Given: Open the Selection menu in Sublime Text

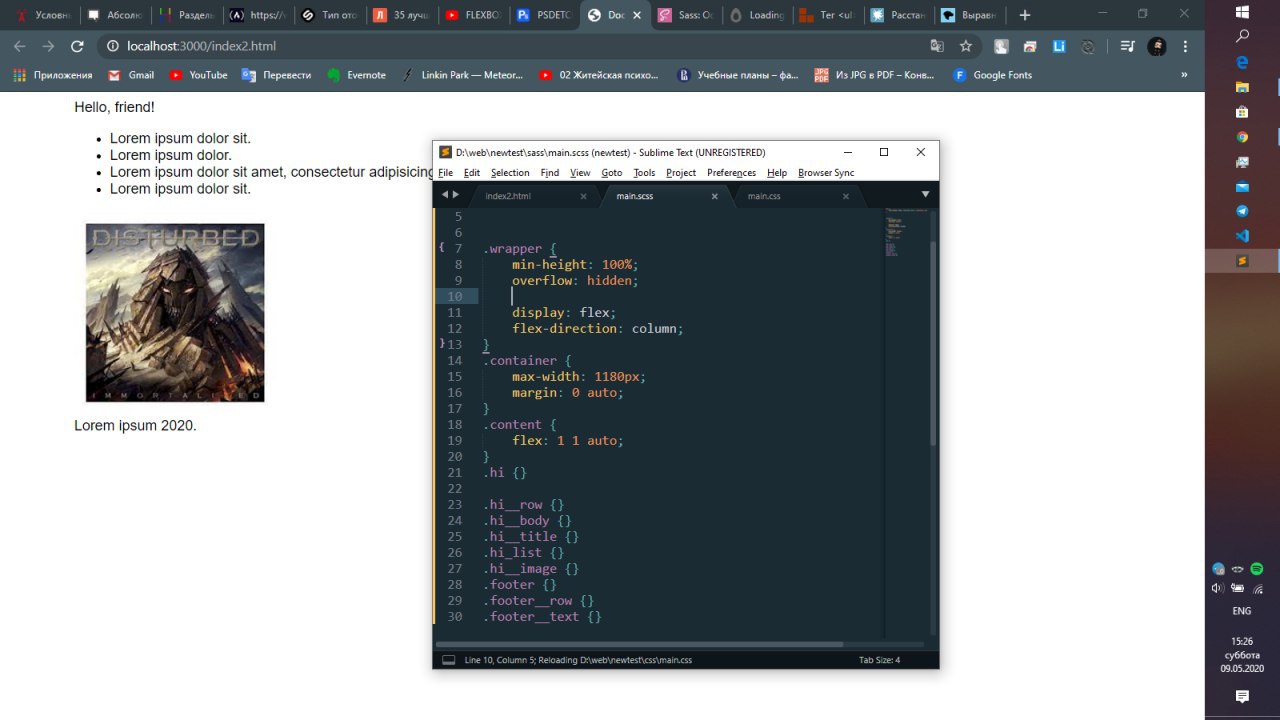Looking at the screenshot, I should pyautogui.click(x=510, y=173).
